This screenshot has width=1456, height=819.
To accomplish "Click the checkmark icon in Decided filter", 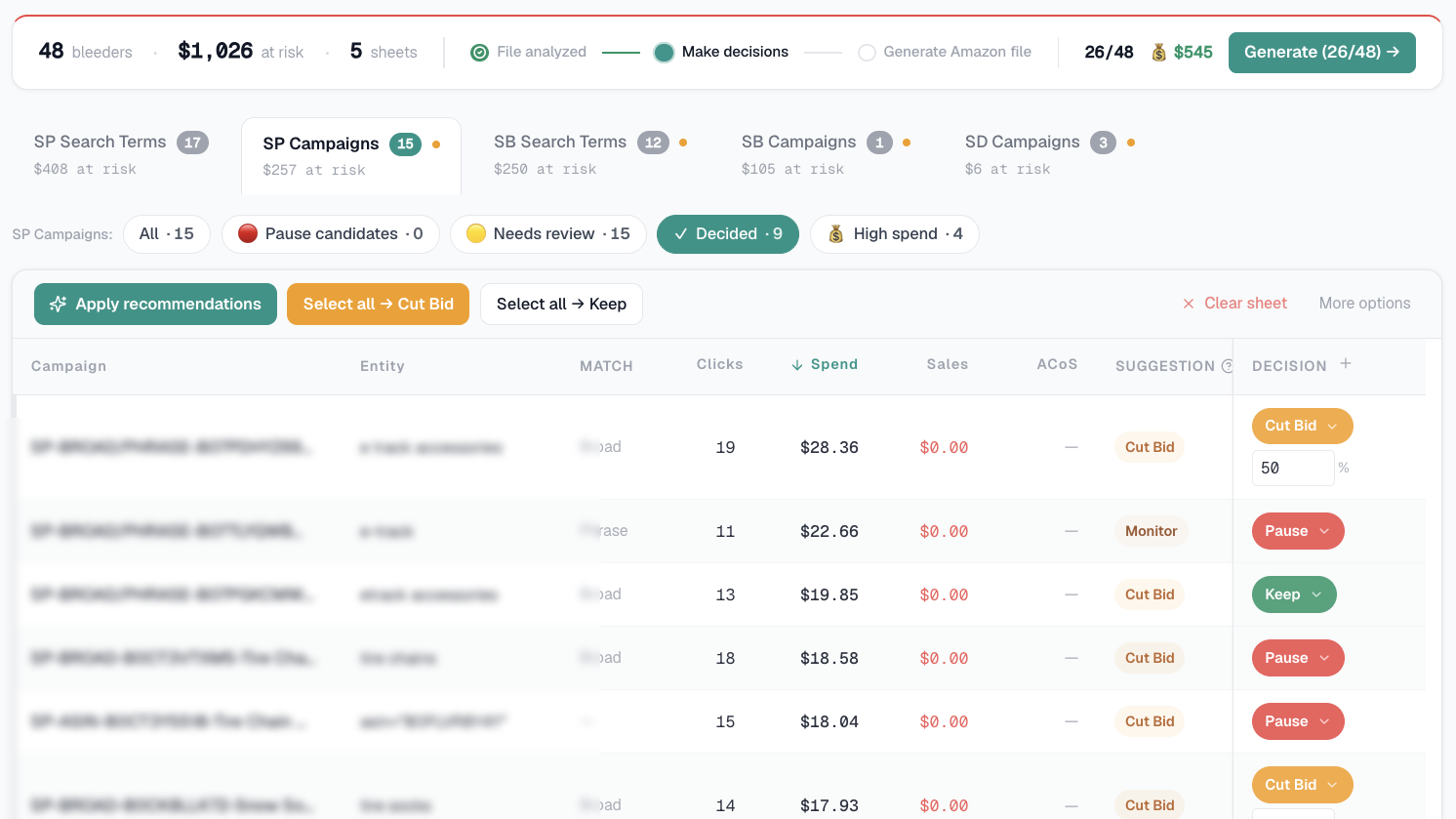I will [680, 234].
